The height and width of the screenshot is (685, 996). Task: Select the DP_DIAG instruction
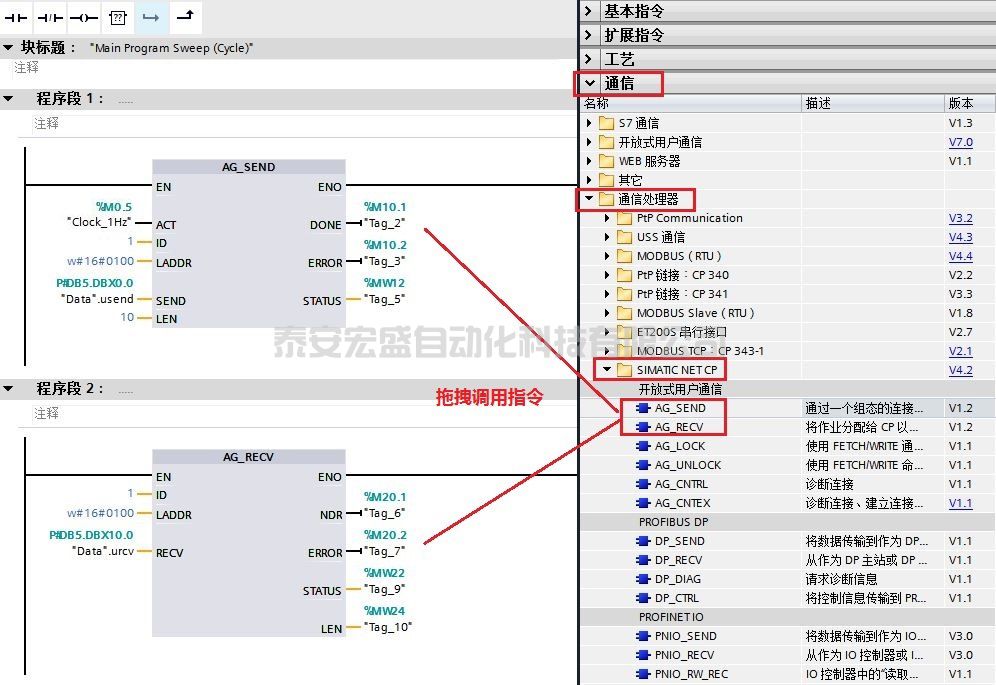[x=679, y=579]
